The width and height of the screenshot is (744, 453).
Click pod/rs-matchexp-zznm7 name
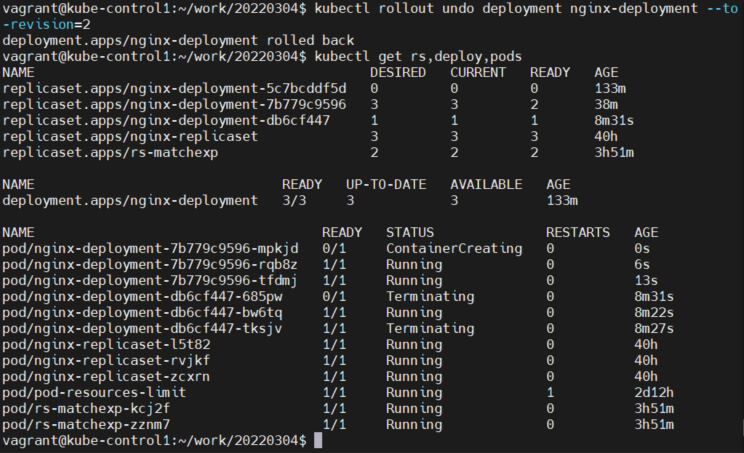(x=86, y=425)
